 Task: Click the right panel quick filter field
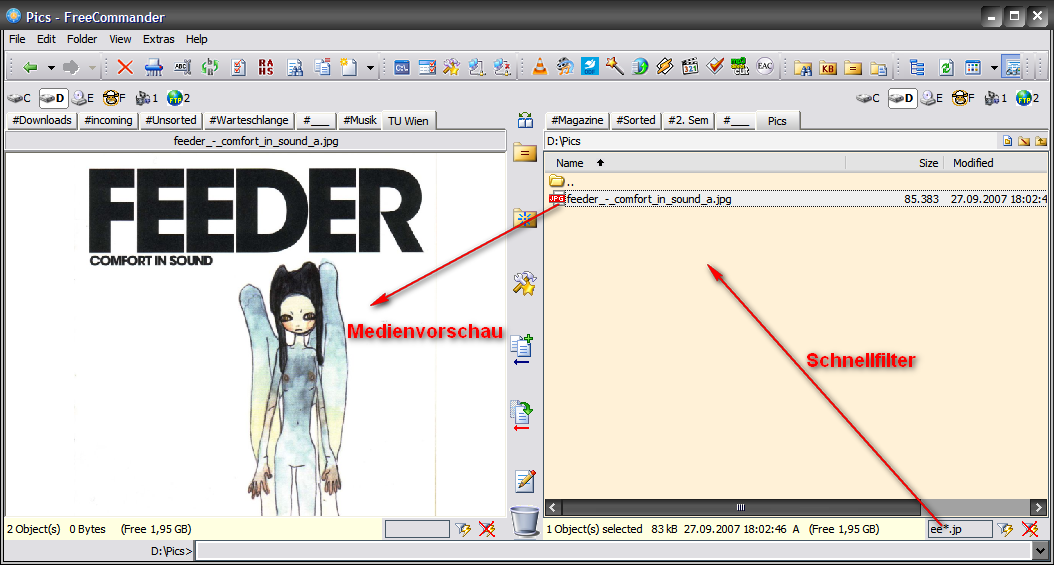click(x=961, y=529)
